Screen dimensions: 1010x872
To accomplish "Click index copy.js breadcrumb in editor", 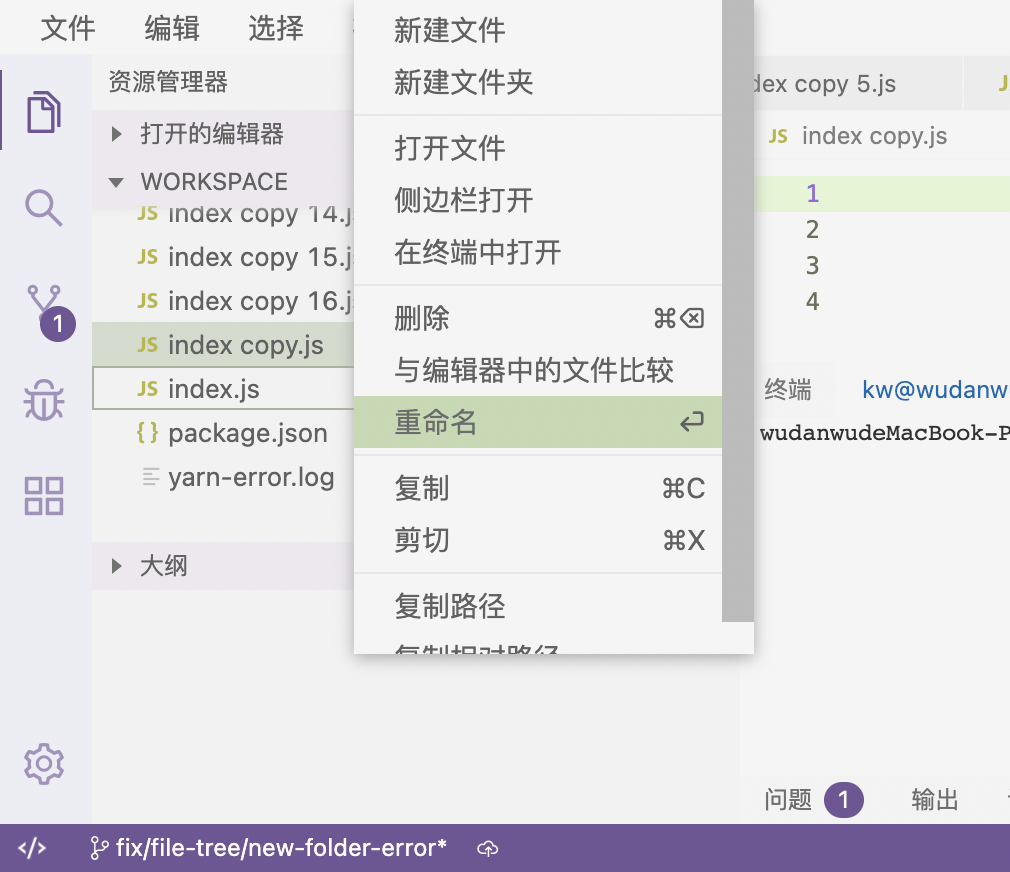I will 858,136.
